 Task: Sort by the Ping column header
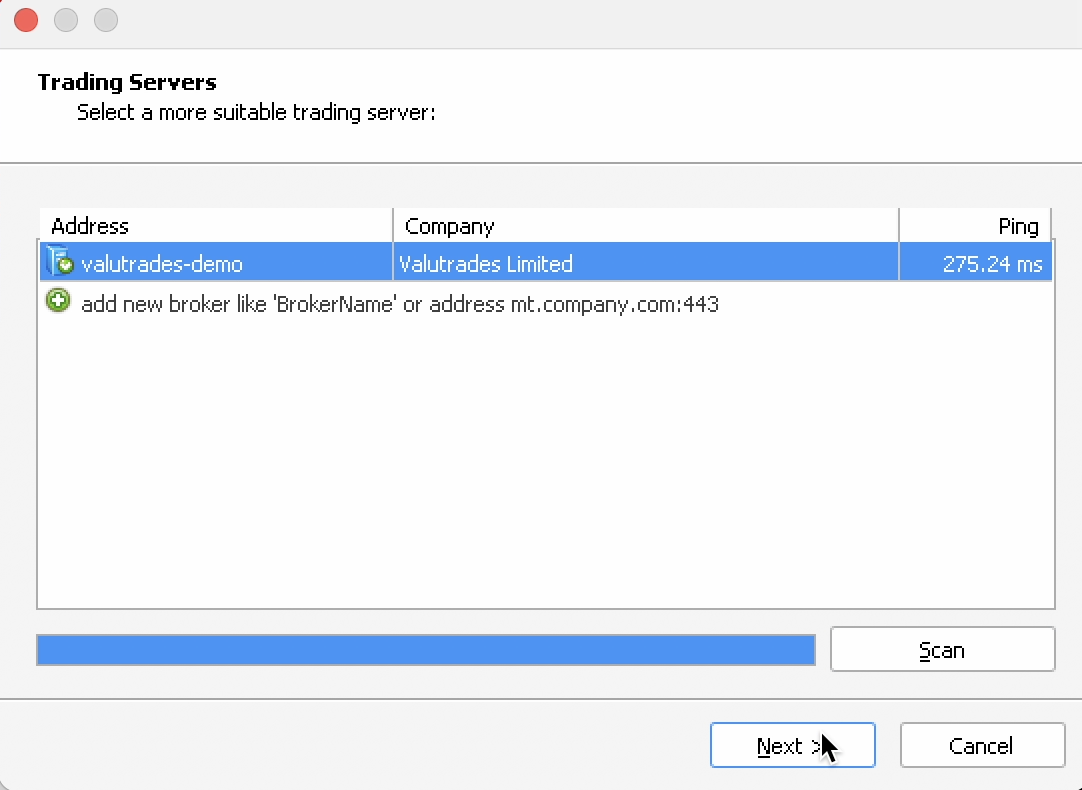pyautogui.click(x=975, y=226)
